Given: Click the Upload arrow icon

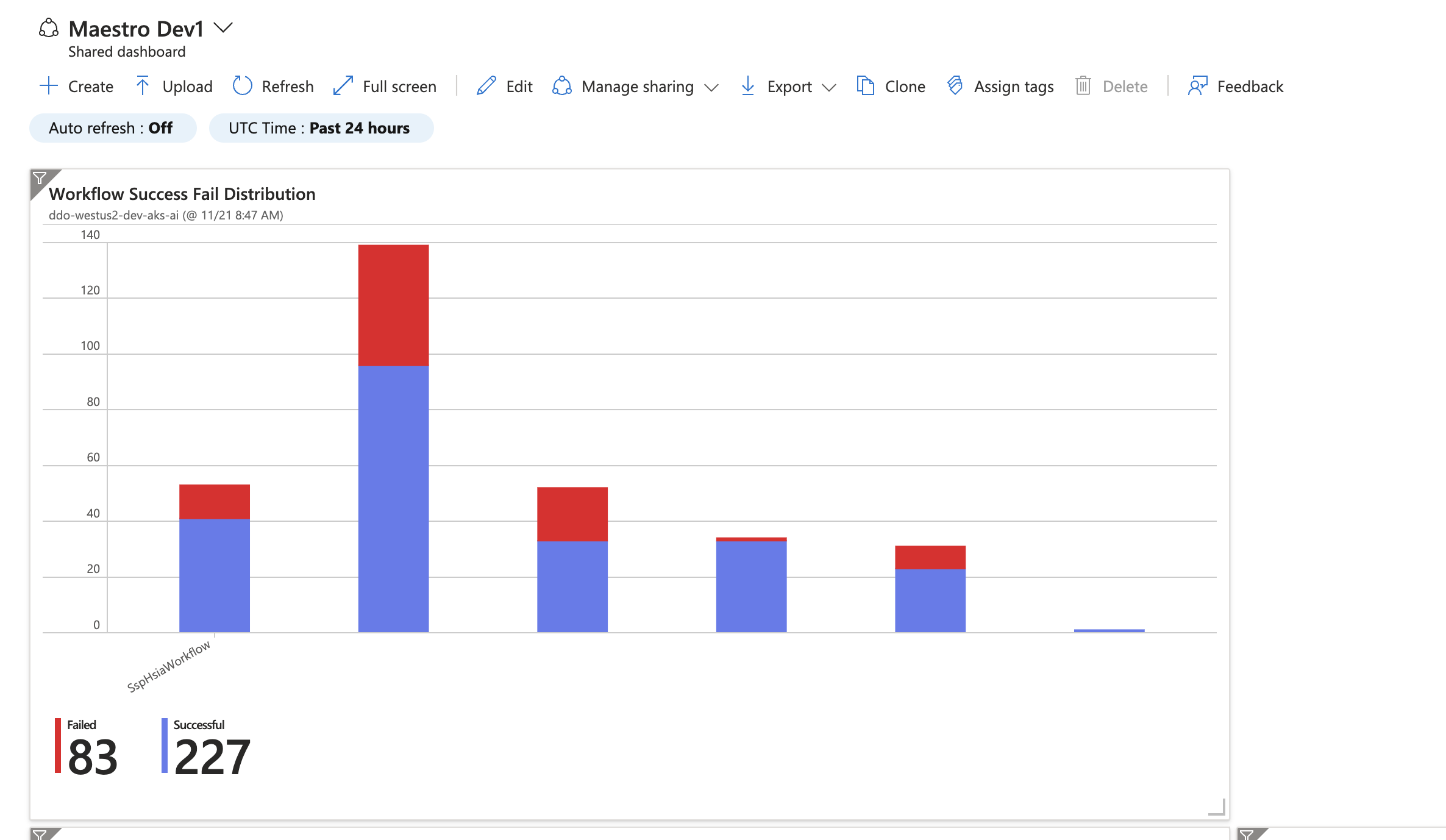Looking at the screenshot, I should 142,86.
